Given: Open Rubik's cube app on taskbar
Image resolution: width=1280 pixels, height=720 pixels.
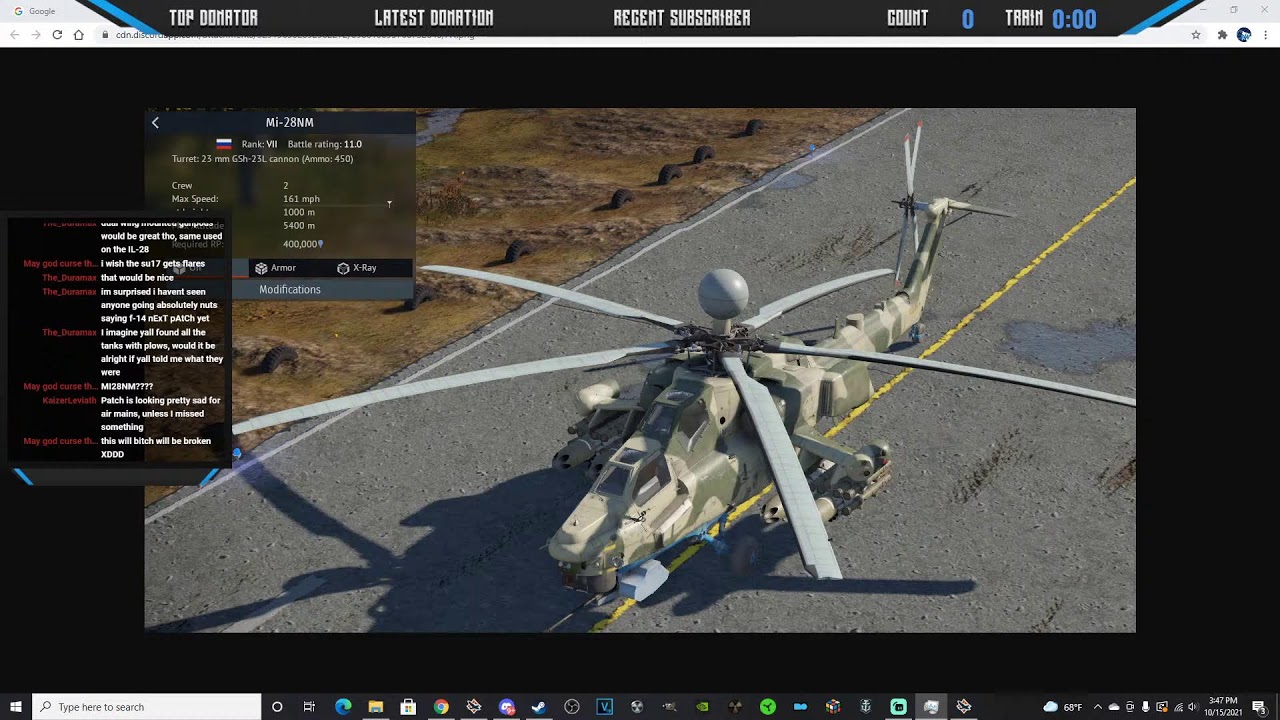Looking at the screenshot, I should click(833, 707).
